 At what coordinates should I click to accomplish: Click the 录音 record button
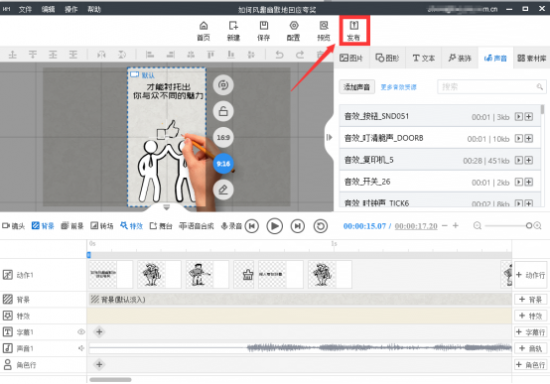point(231,226)
